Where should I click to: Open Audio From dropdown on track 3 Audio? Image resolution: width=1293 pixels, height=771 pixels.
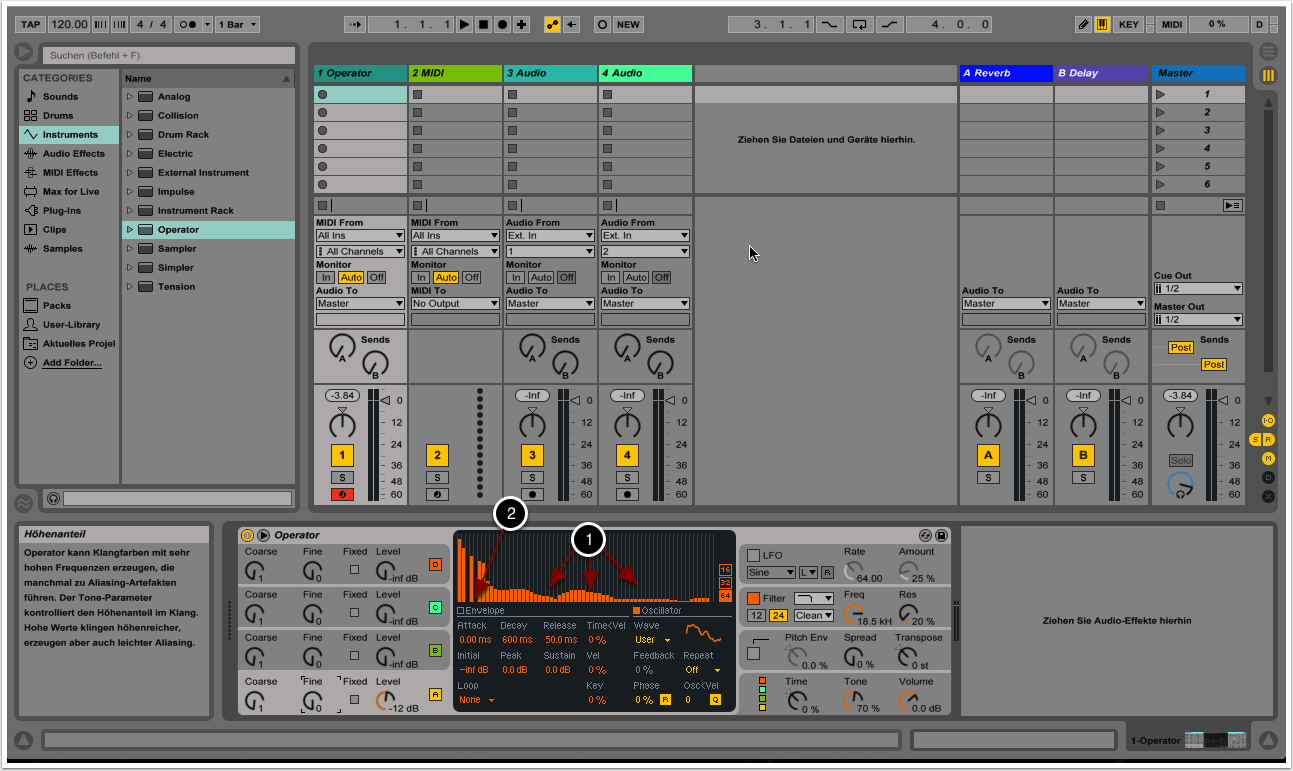[550, 236]
